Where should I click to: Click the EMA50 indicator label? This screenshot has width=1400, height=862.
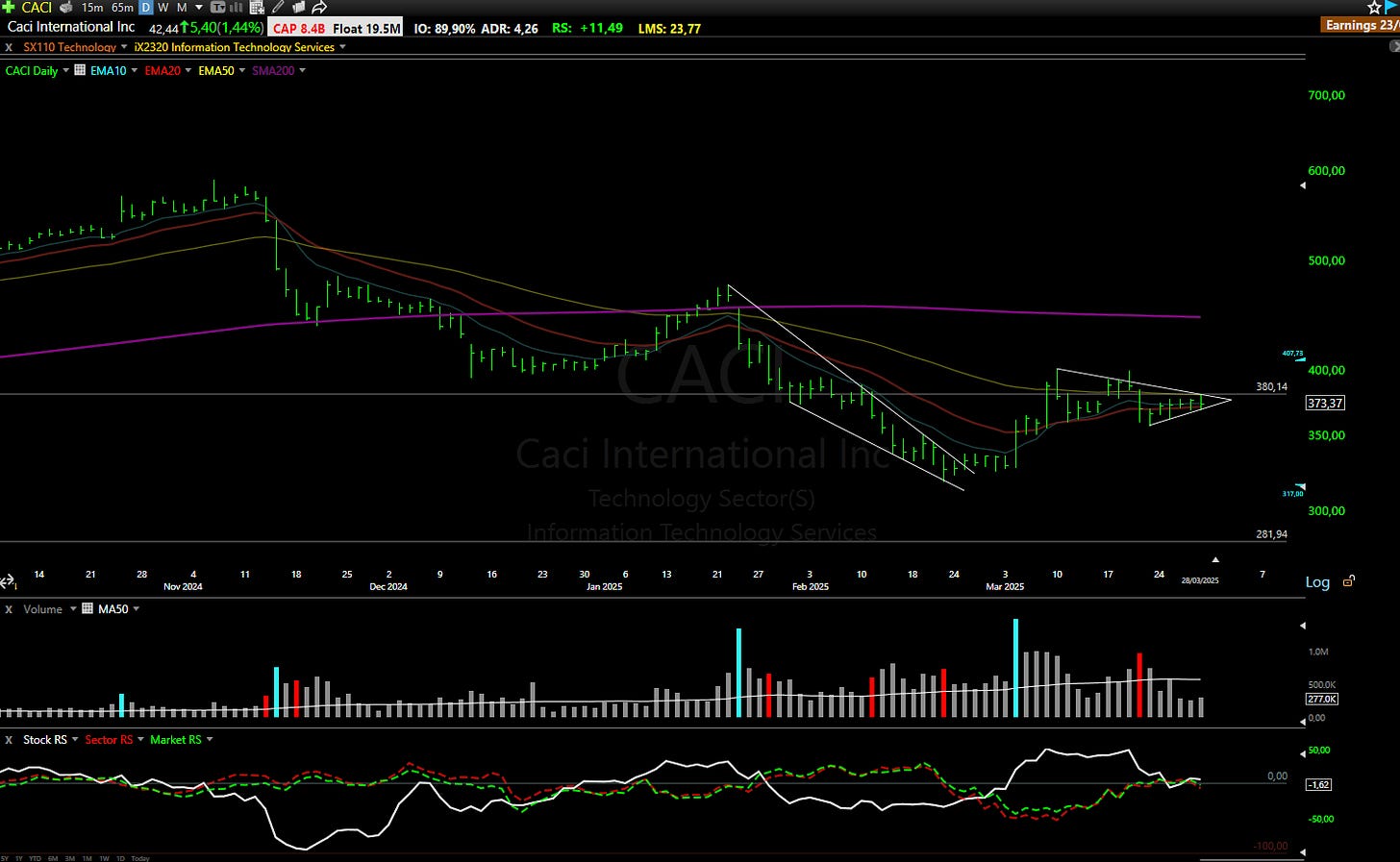click(x=216, y=70)
